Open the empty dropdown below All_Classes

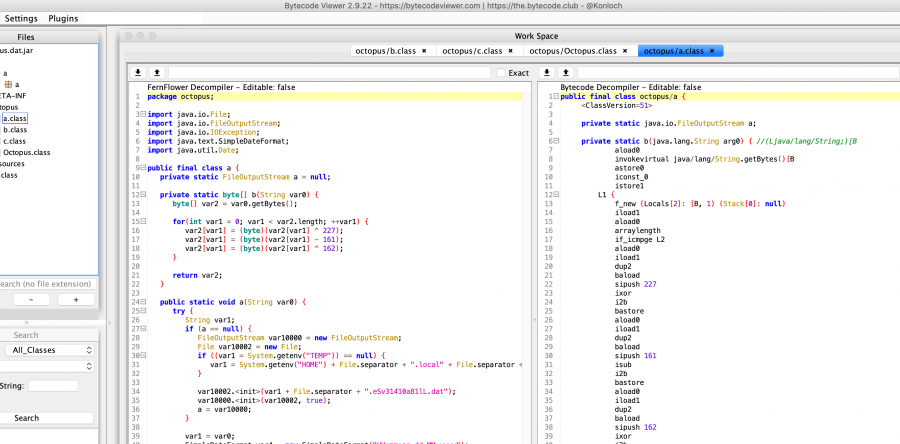click(x=47, y=366)
